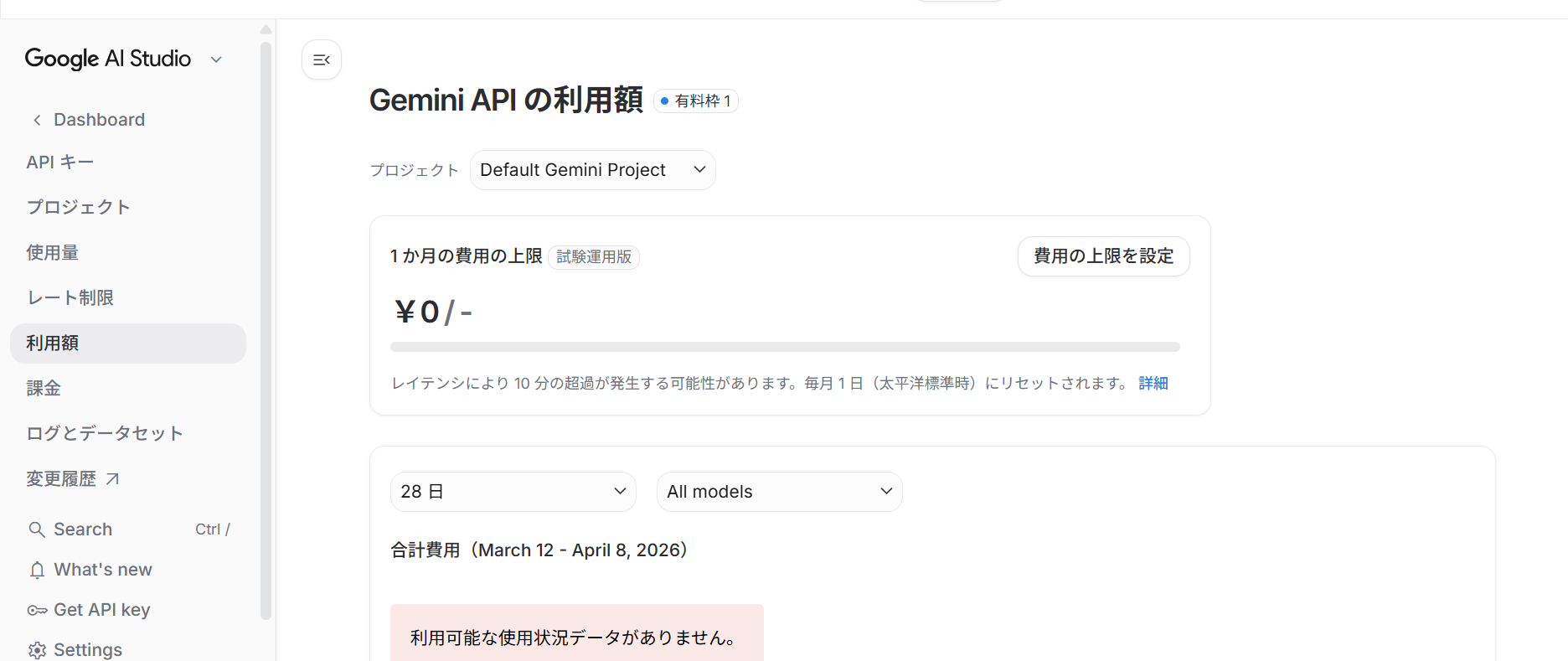The width and height of the screenshot is (1568, 661).
Task: Click the Get API key icon
Action: coord(37,611)
